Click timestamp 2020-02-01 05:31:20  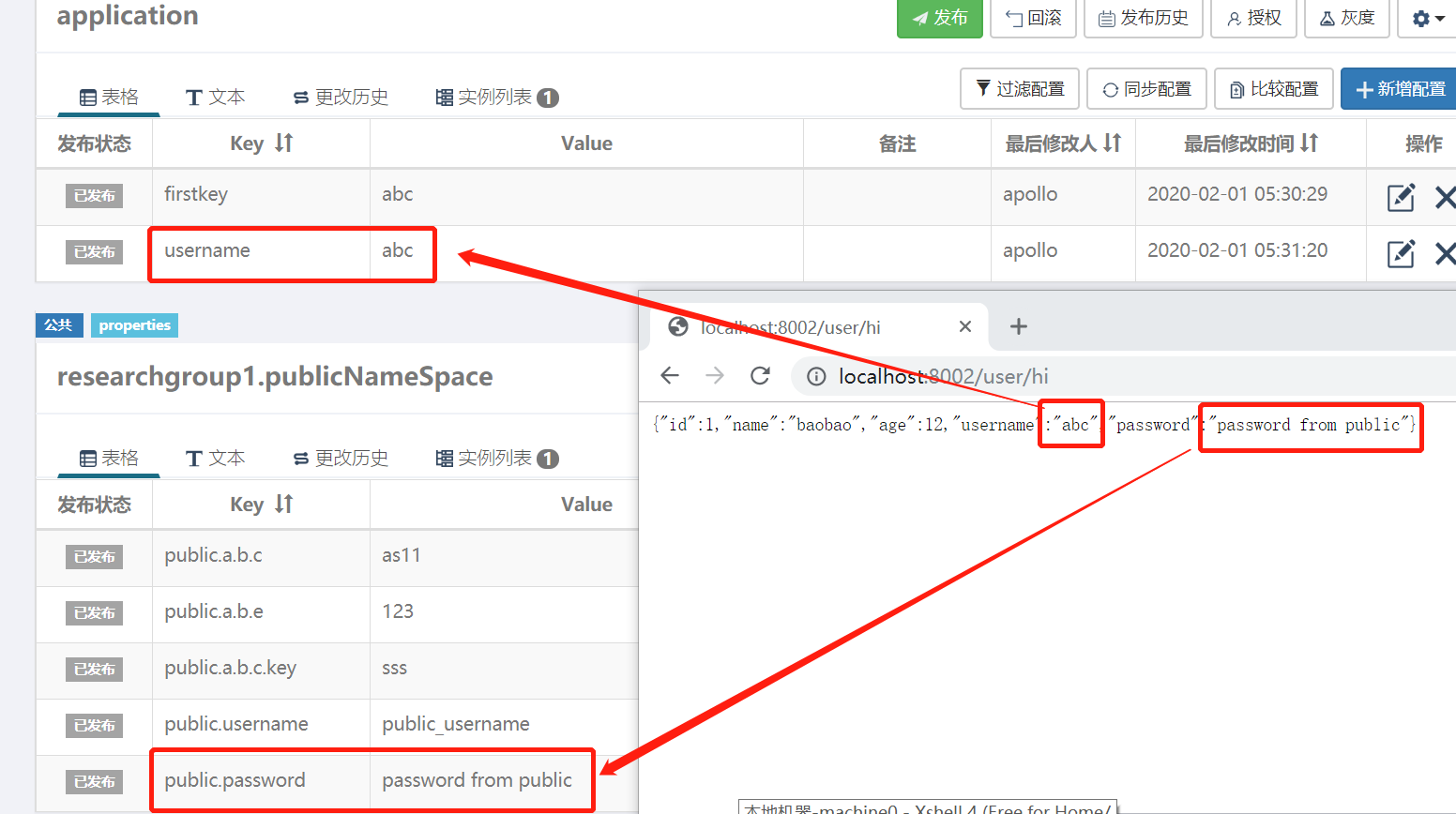pos(1237,250)
